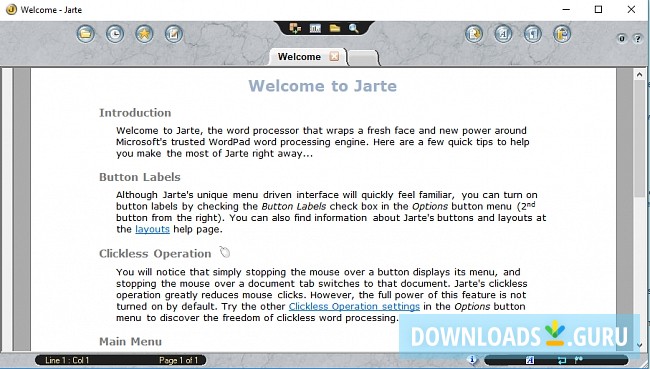Click the quick bar search magnifier icon

[x=354, y=28]
